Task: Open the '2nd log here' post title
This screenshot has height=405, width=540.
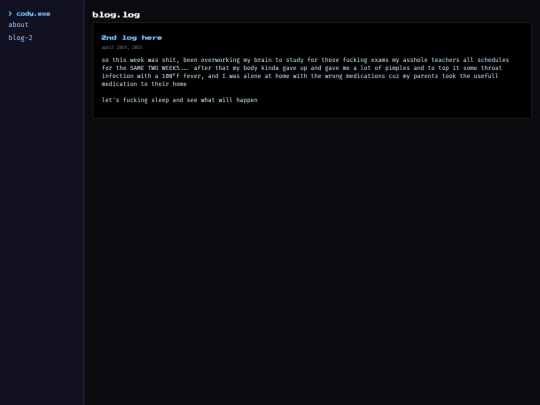Action: 132,38
